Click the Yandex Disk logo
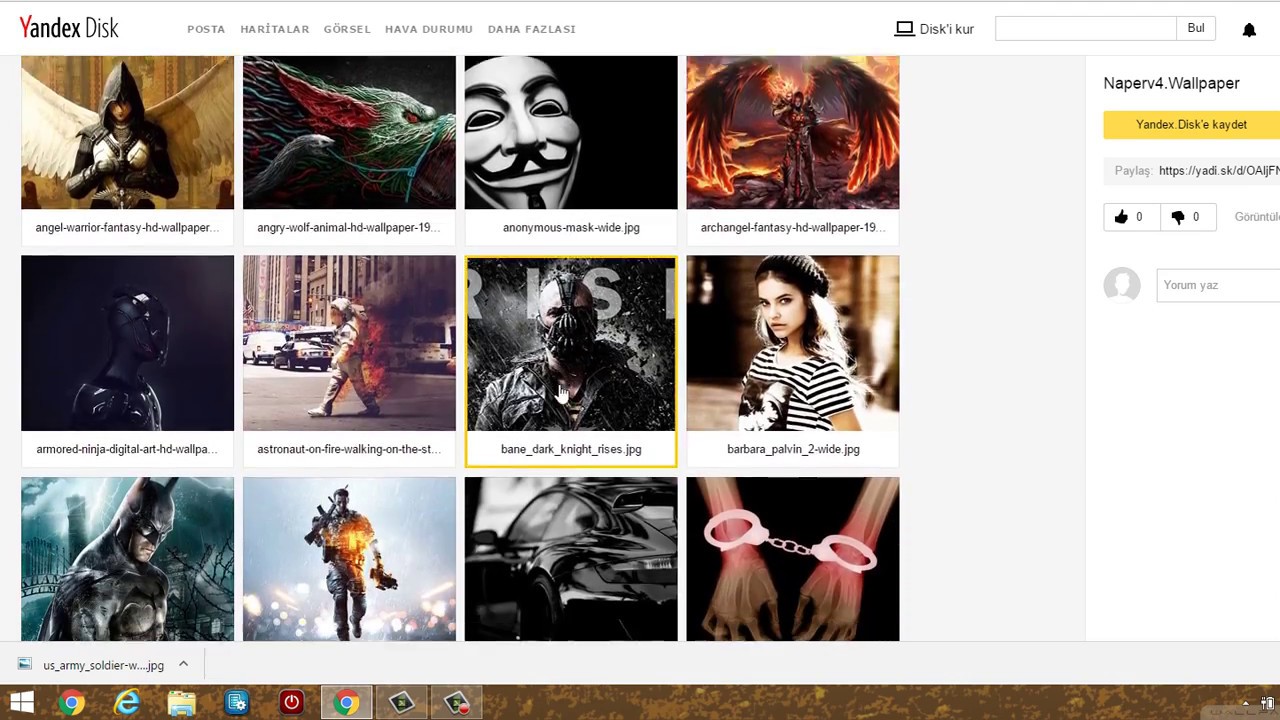The width and height of the screenshot is (1280, 720). pos(69,28)
